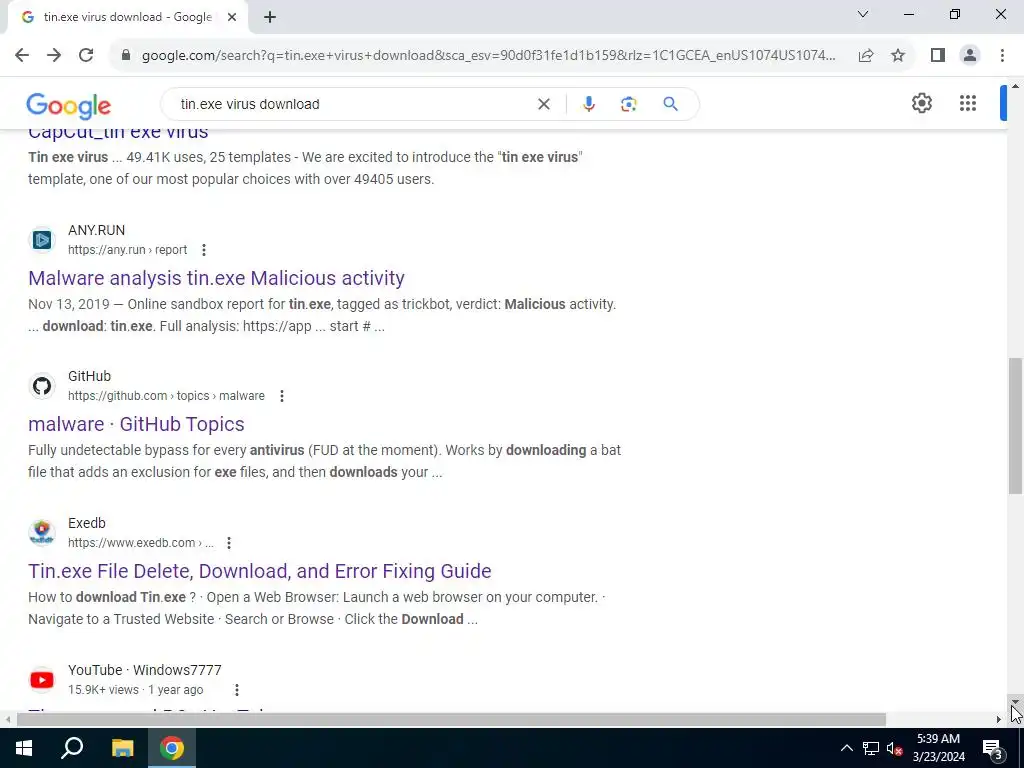This screenshot has height=768, width=1024.
Task: Go back using the browser back arrow
Action: (22, 56)
